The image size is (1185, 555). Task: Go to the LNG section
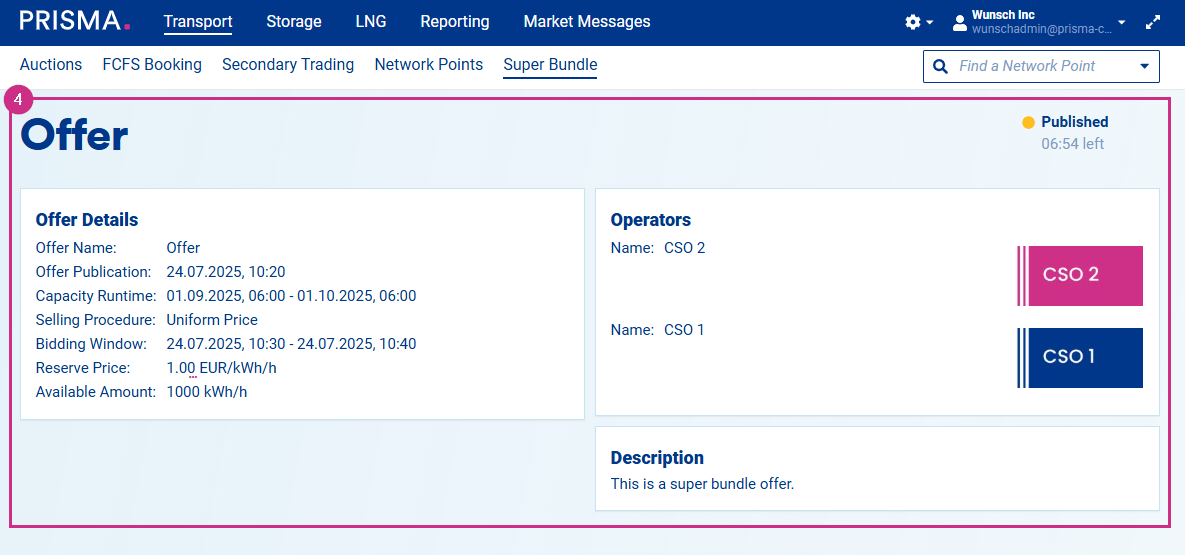(371, 21)
